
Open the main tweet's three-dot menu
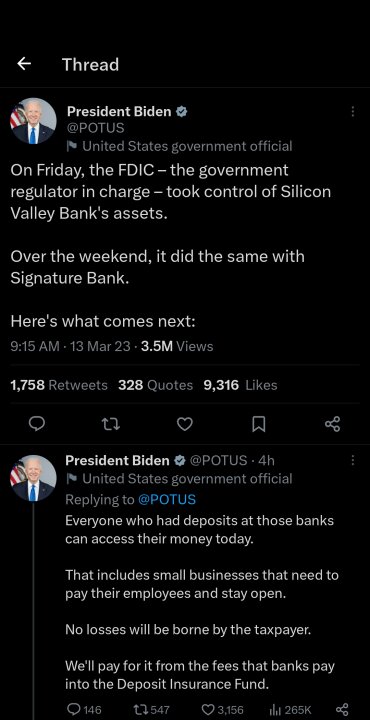coord(353,112)
